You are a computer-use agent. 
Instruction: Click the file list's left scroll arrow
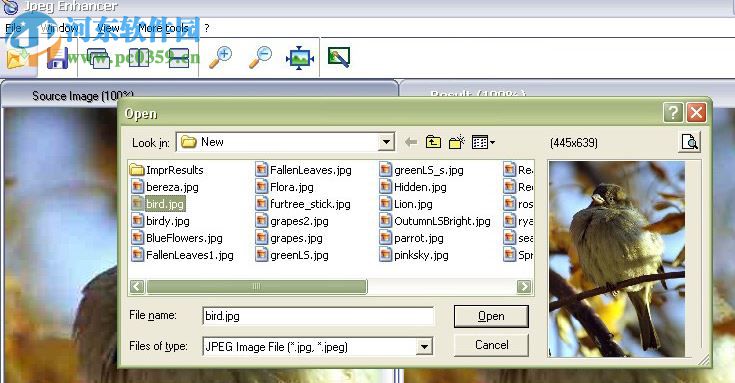click(137, 286)
